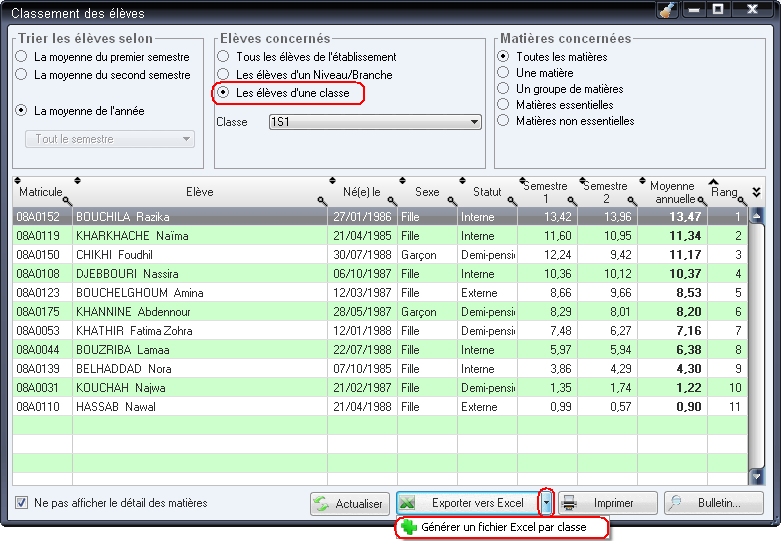Click search magnifier in Elève column header
Image resolution: width=781 pixels, height=541 pixels.
(322, 201)
